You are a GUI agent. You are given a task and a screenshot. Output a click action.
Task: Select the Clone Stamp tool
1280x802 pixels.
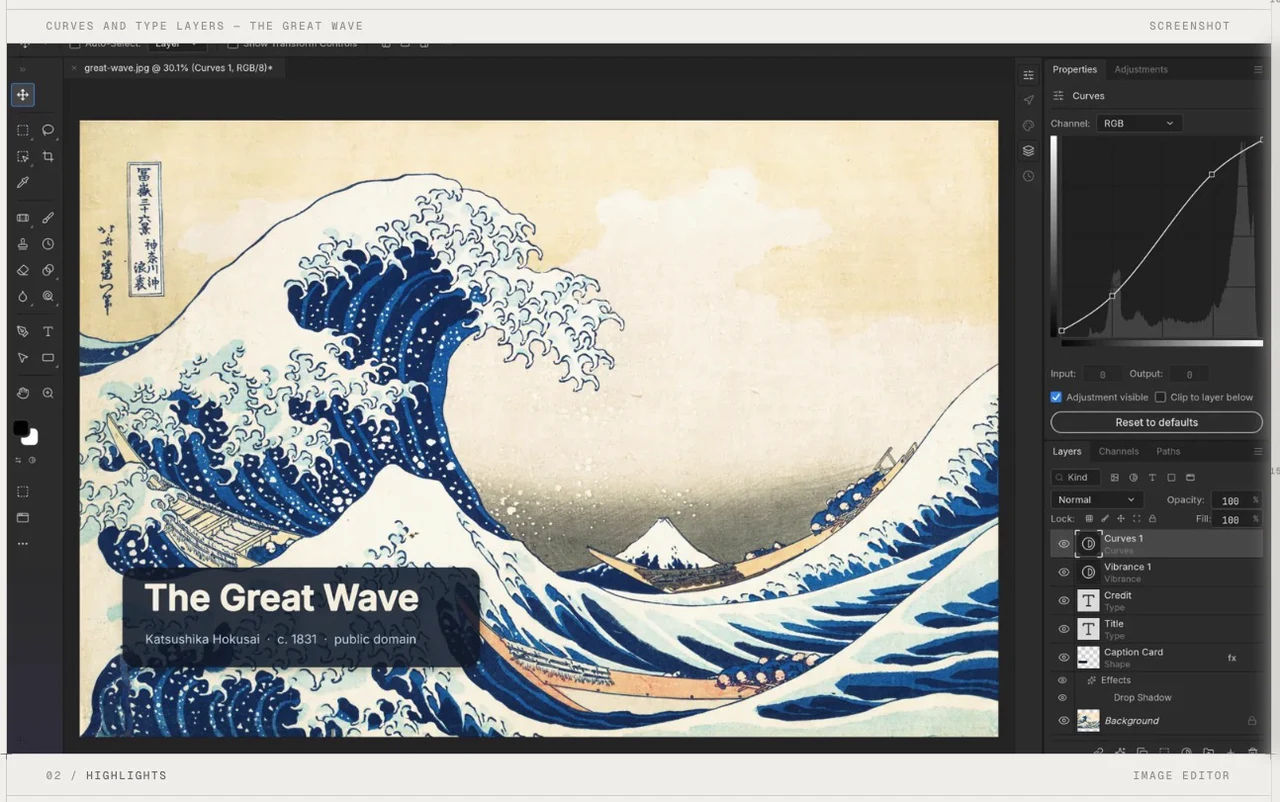click(22, 244)
